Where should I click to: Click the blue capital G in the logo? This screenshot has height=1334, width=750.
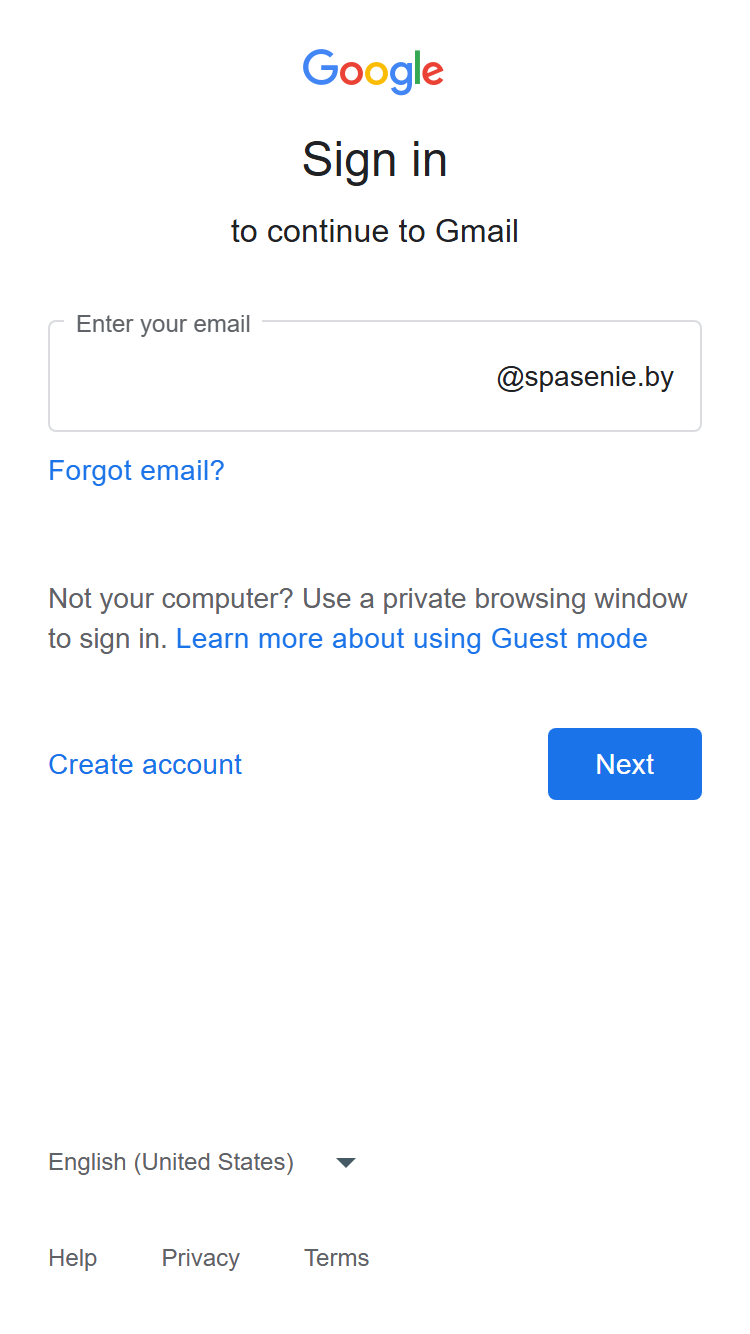click(x=321, y=67)
